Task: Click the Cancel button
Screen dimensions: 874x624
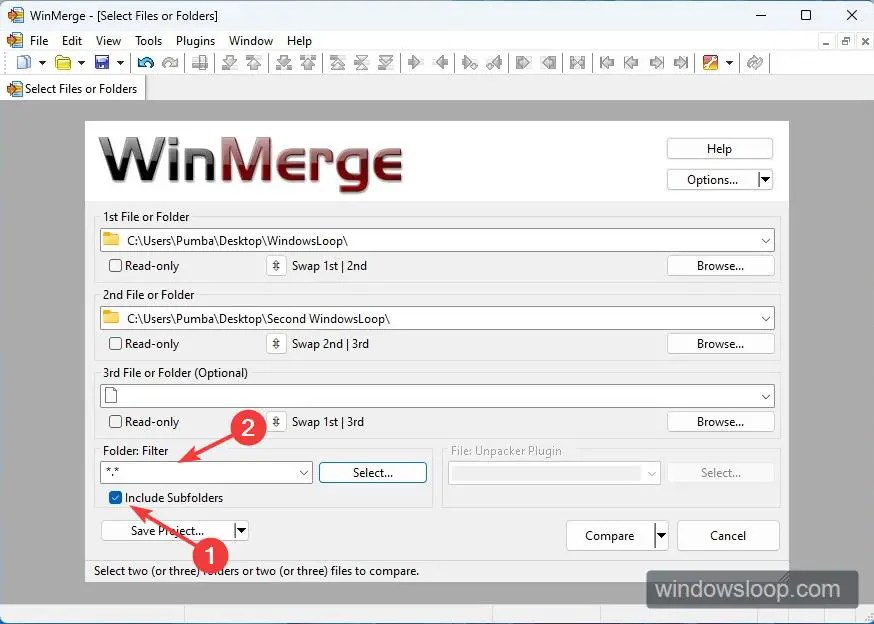Action: pos(728,536)
